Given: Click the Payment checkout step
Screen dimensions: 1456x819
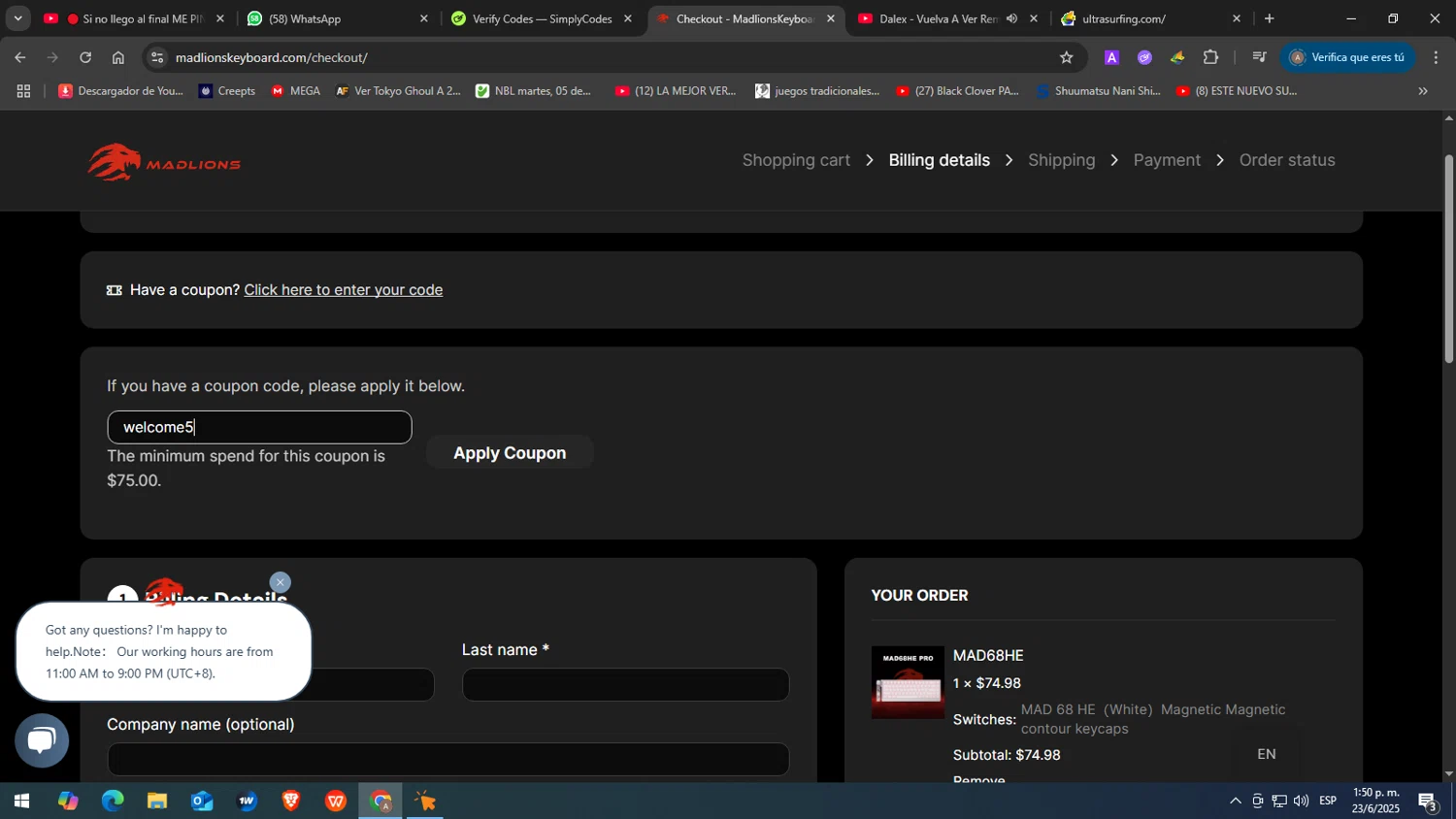Looking at the screenshot, I should 1167,160.
